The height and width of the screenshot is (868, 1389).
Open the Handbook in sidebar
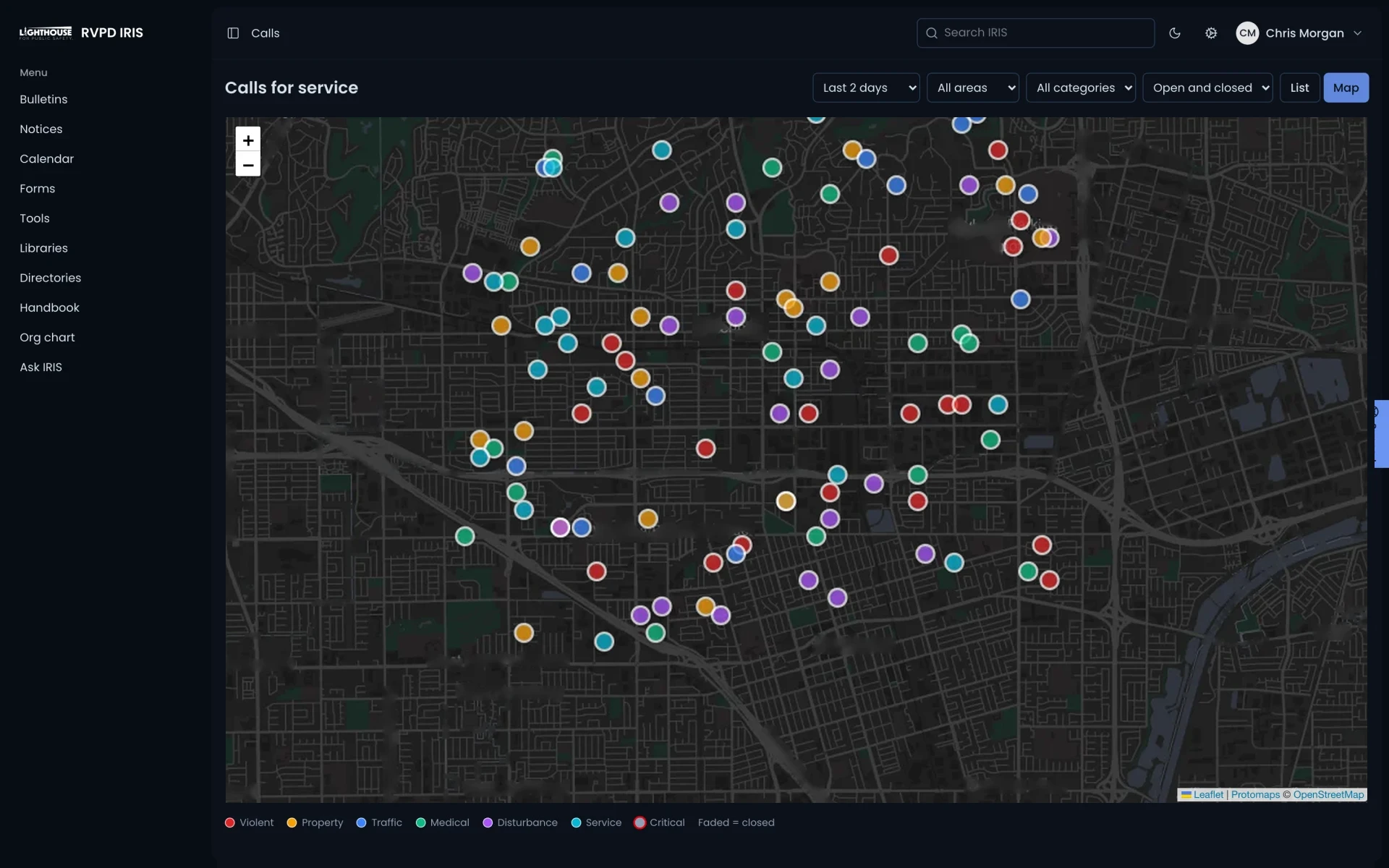click(50, 307)
